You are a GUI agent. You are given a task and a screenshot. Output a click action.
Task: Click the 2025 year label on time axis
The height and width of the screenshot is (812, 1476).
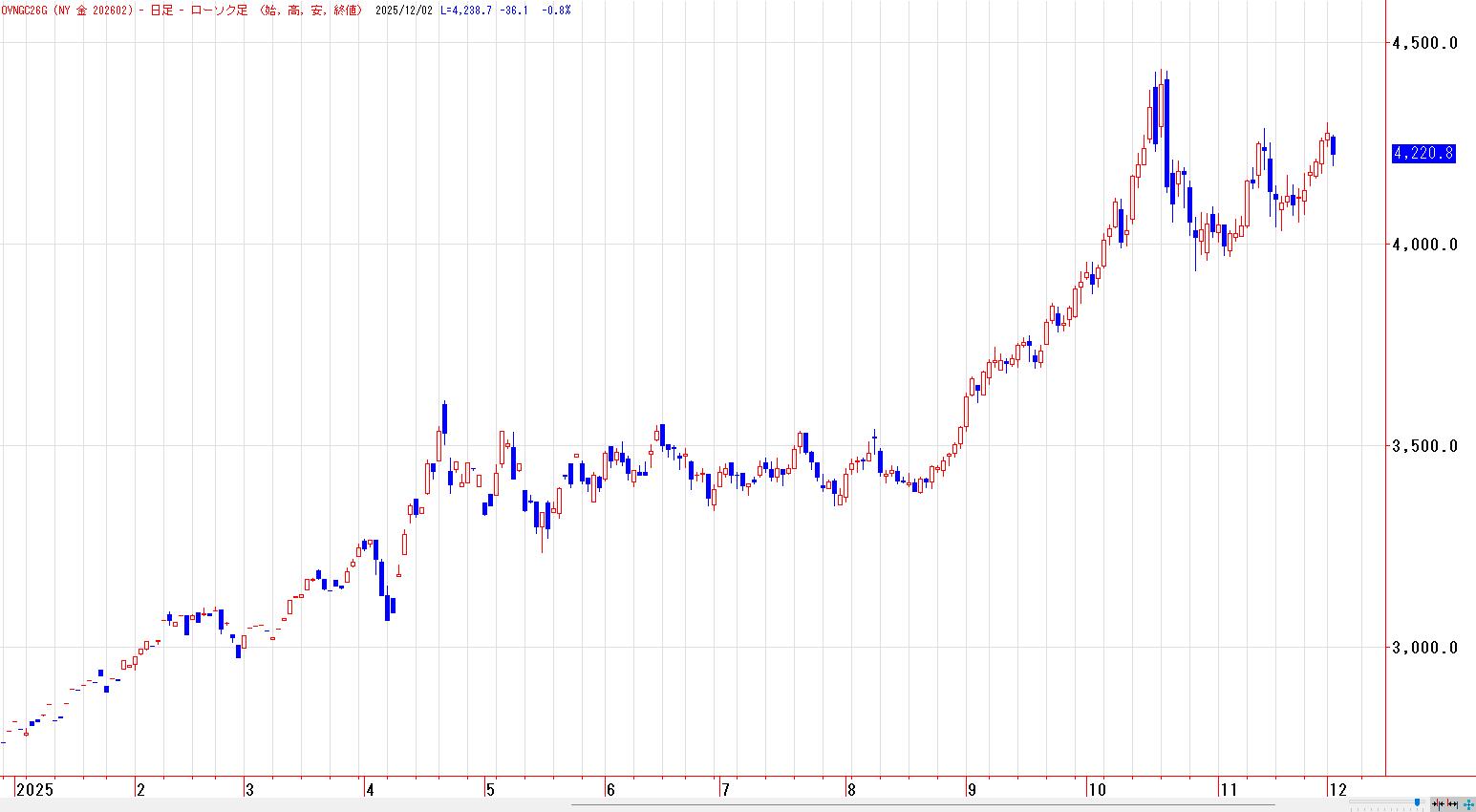point(34,790)
